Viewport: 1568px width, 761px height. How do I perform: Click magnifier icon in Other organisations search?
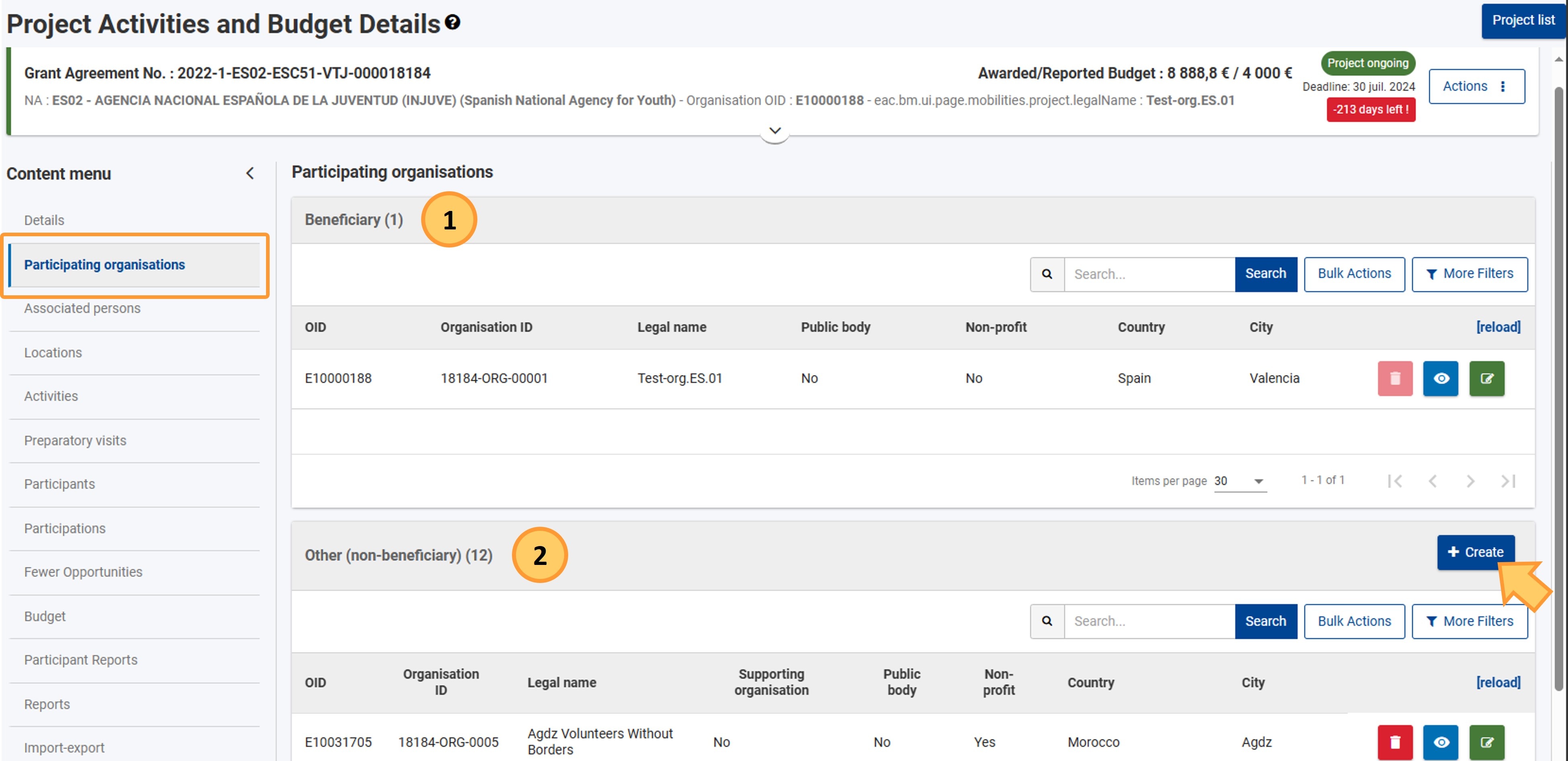coord(1047,621)
